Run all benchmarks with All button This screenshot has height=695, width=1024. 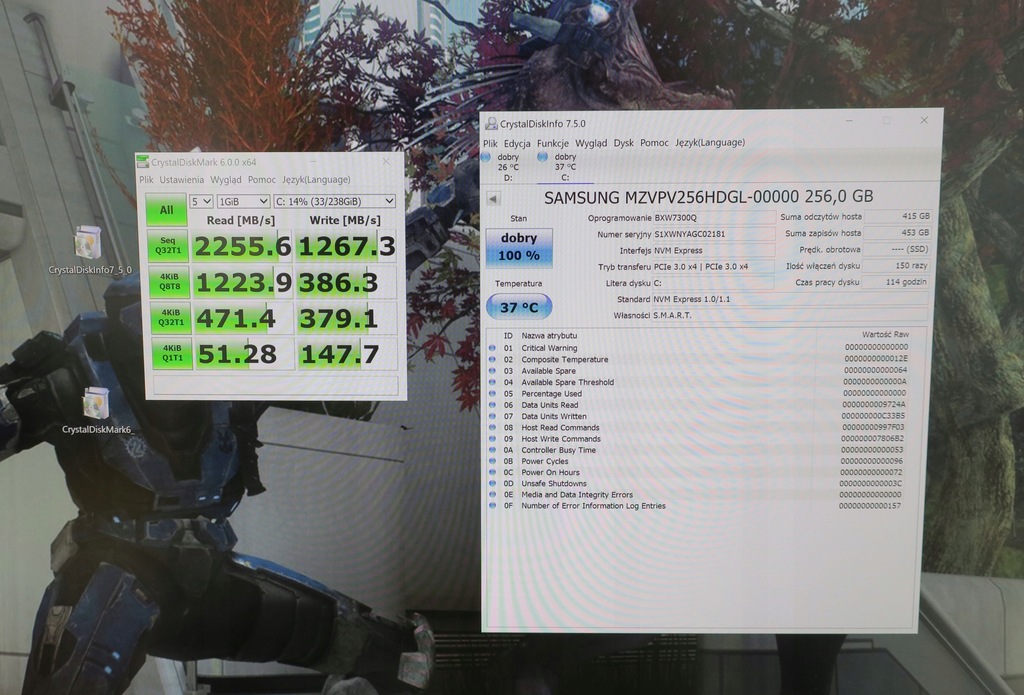click(x=166, y=210)
